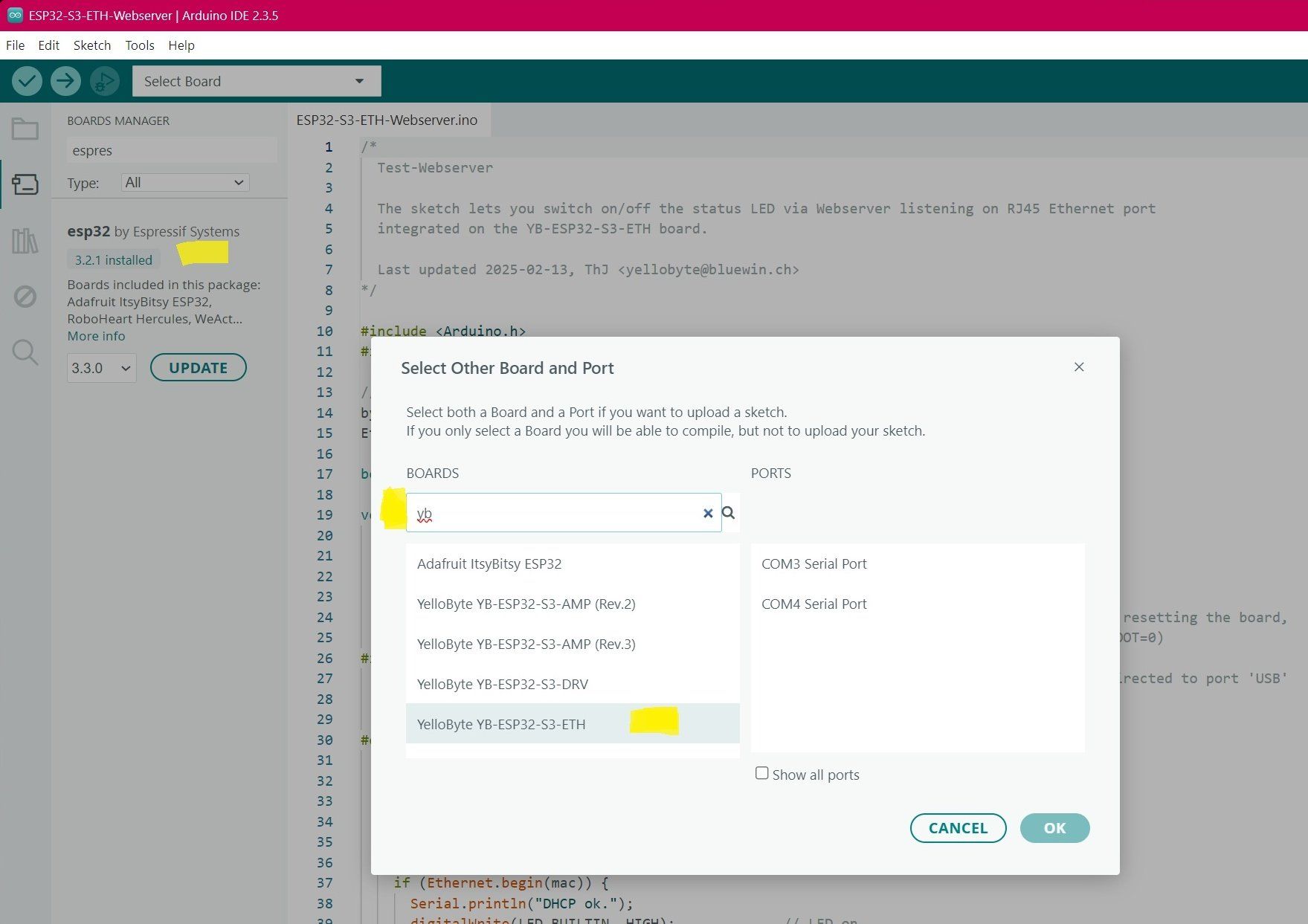
Task: Select COM3 Serial Port
Action: click(918, 563)
